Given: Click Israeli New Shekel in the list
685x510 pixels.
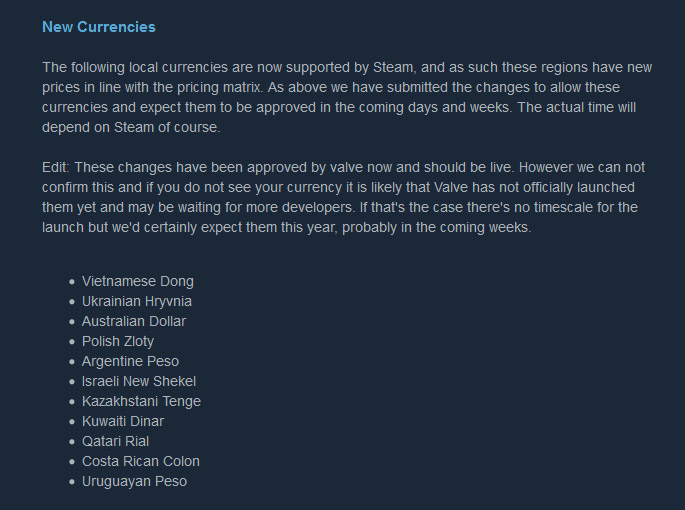Looking at the screenshot, I should tap(139, 381).
